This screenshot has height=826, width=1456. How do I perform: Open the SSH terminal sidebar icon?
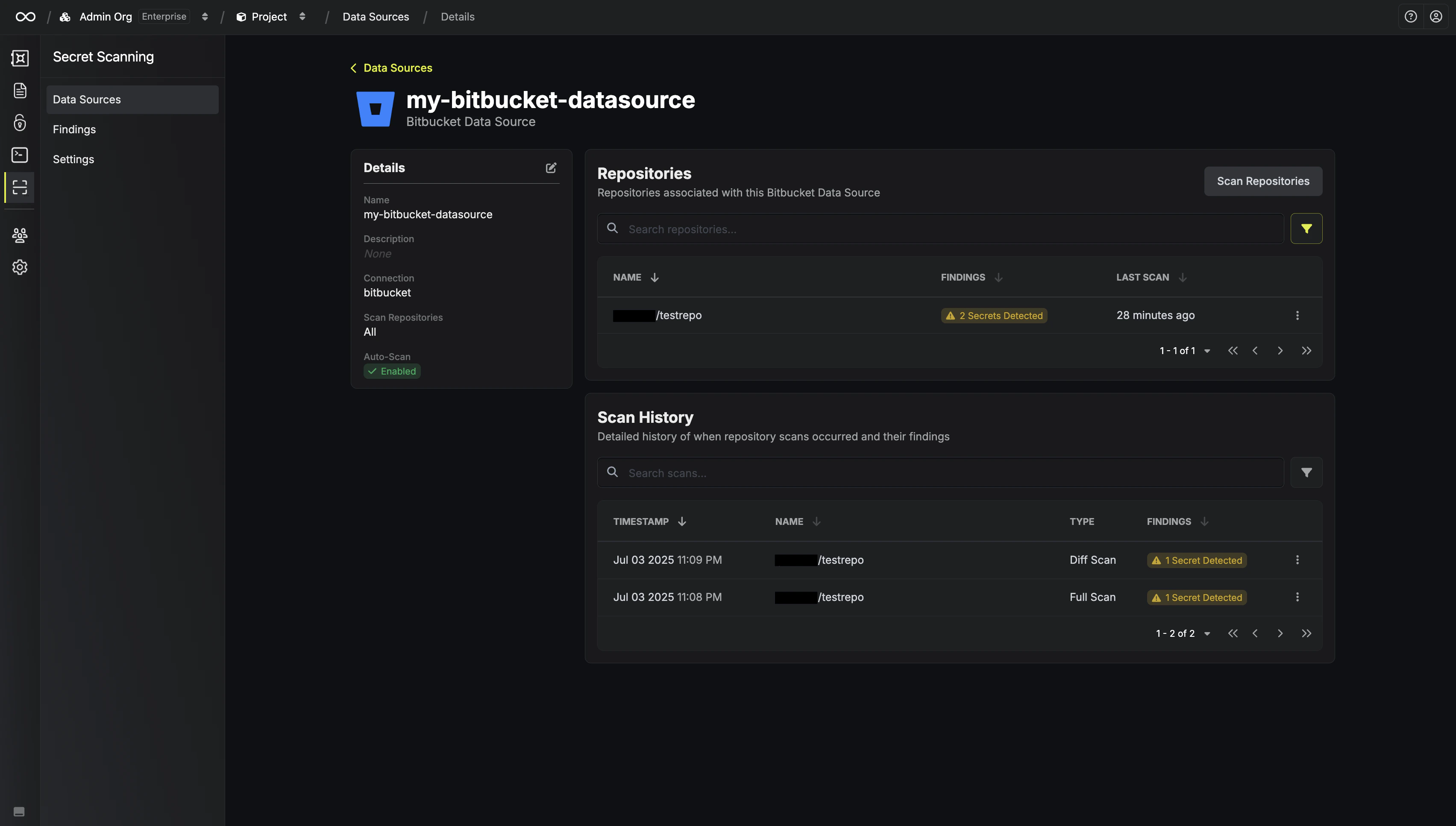(x=20, y=155)
